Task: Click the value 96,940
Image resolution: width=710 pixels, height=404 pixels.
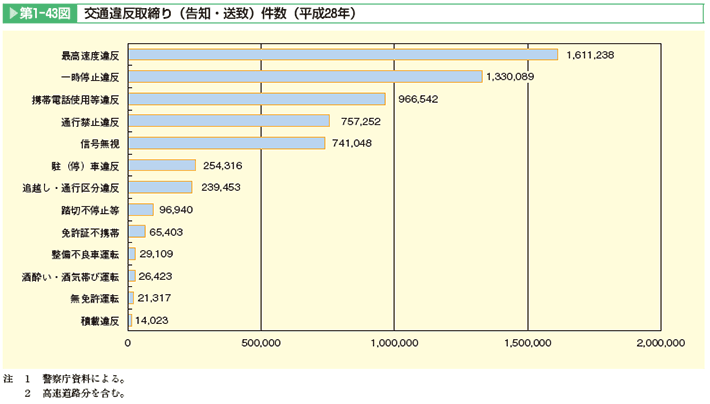Action: 176,210
